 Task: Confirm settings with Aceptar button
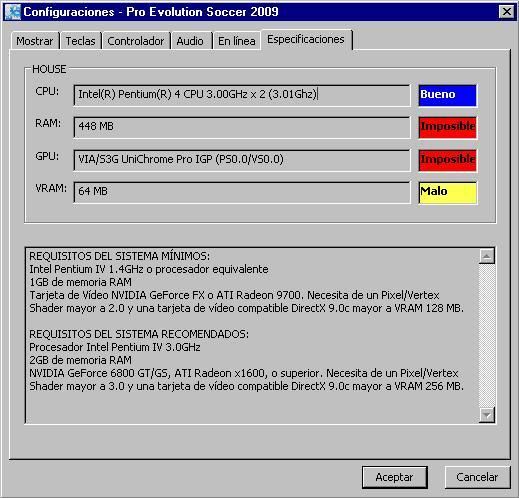pos(395,477)
